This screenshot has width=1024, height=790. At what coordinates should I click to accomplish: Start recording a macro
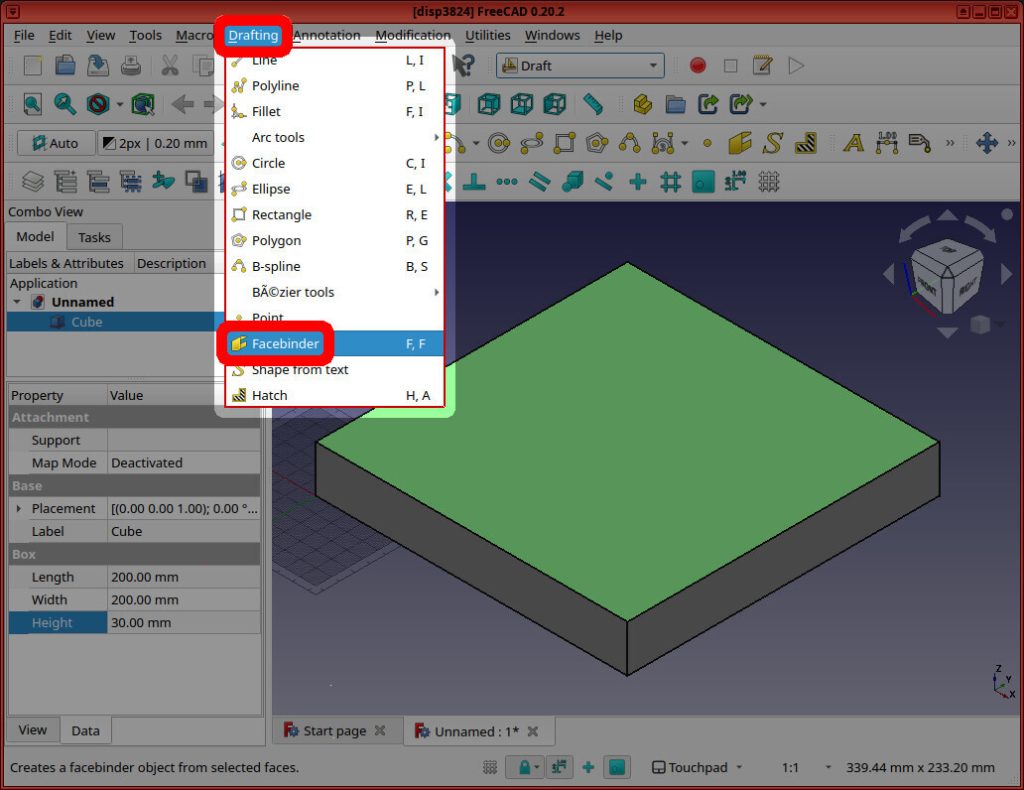(699, 66)
